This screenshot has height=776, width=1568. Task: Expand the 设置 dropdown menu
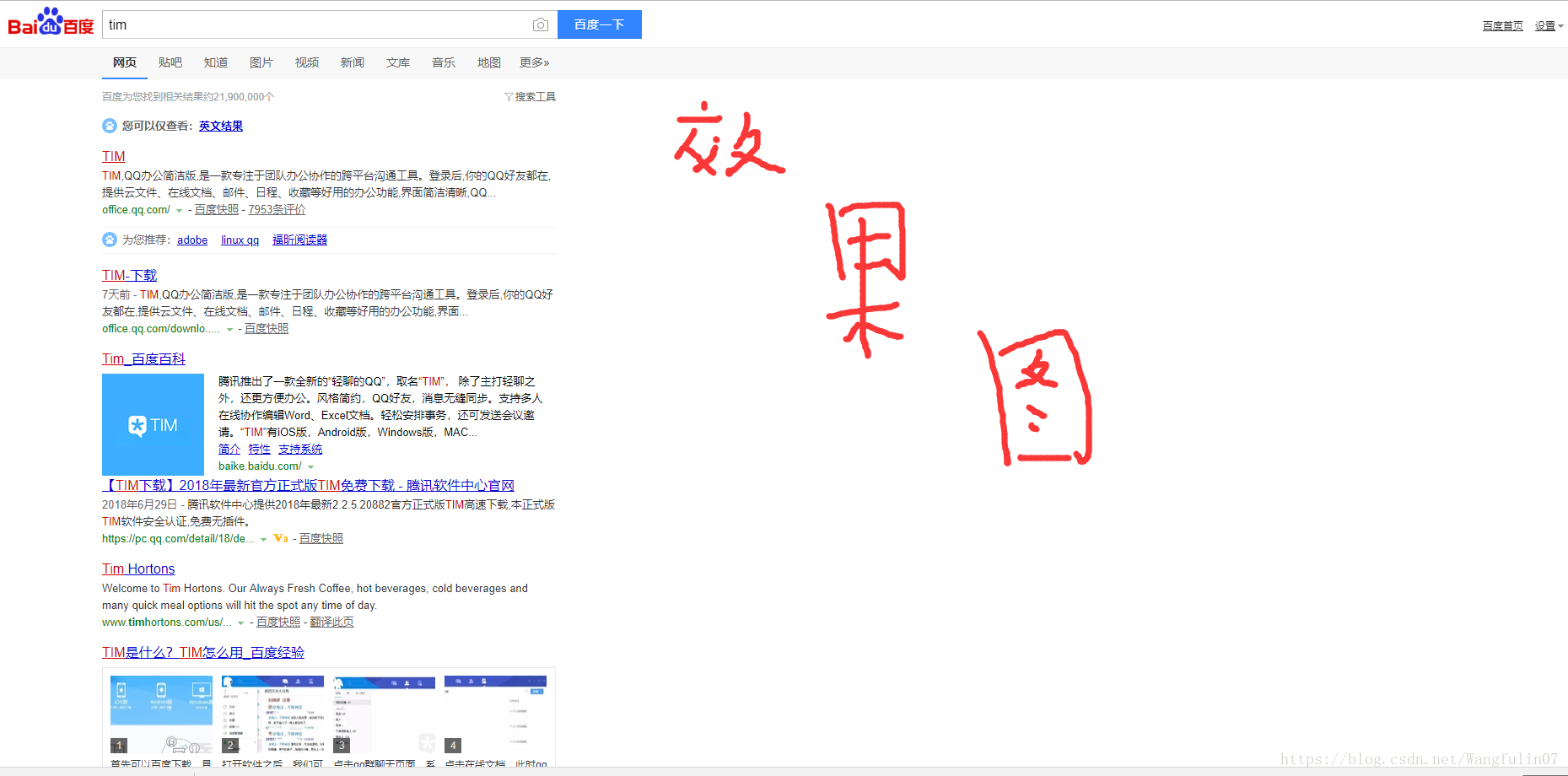tap(1549, 26)
